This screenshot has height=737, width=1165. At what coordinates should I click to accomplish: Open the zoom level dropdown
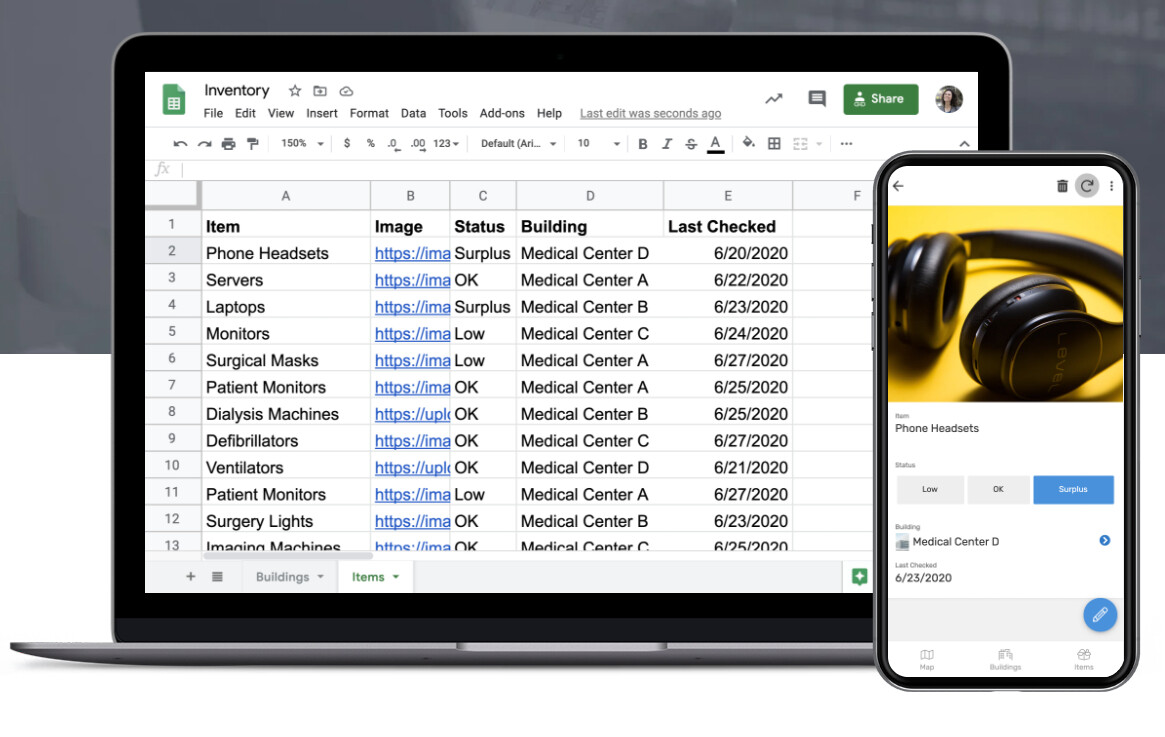[300, 143]
